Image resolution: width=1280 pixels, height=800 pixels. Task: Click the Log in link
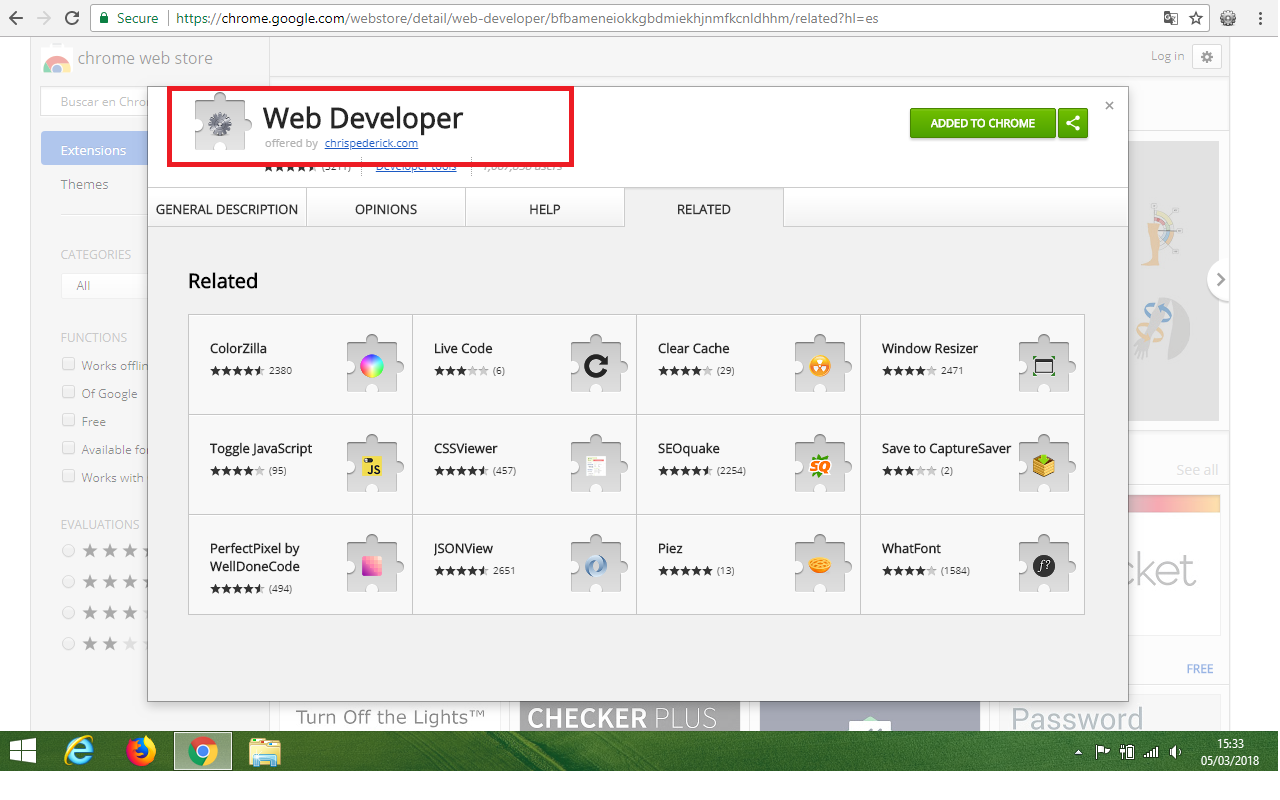pos(1167,56)
